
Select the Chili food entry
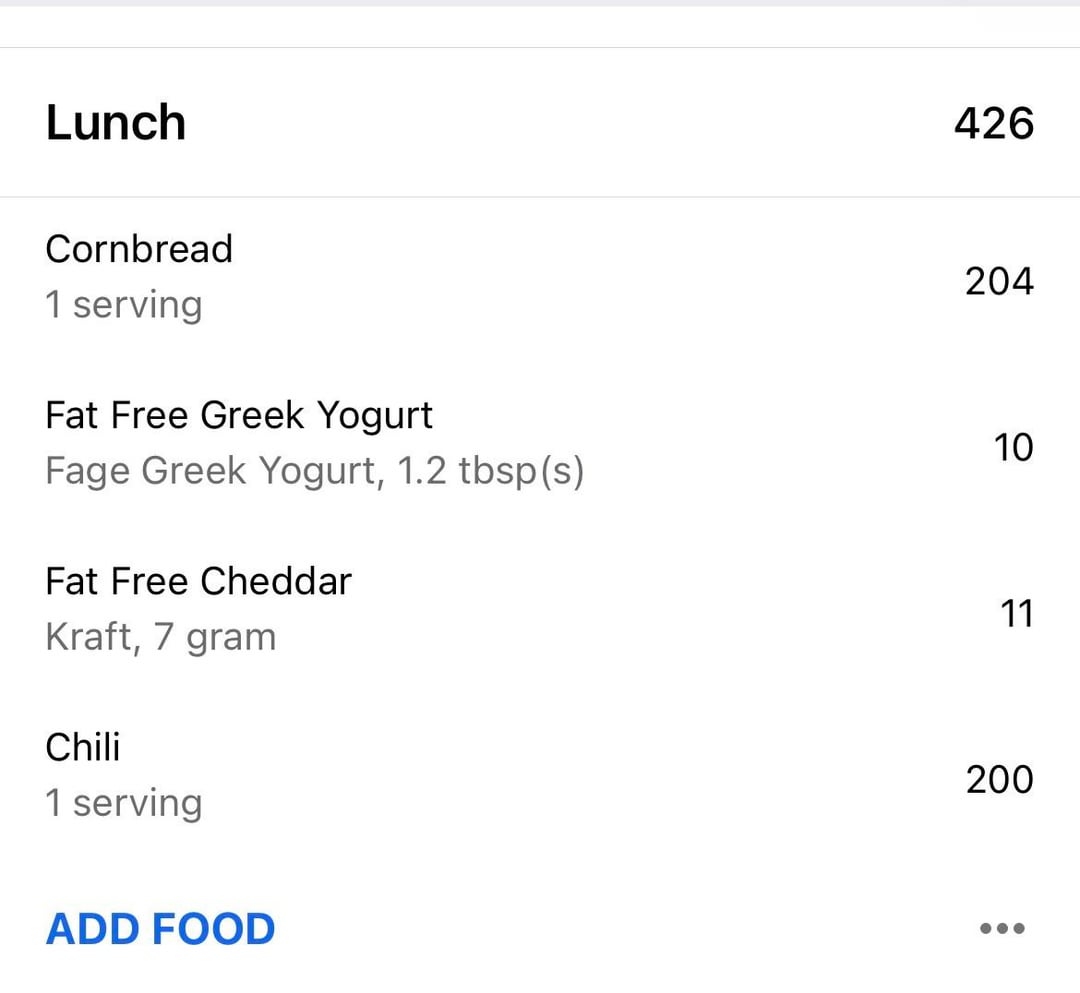[x=83, y=747]
